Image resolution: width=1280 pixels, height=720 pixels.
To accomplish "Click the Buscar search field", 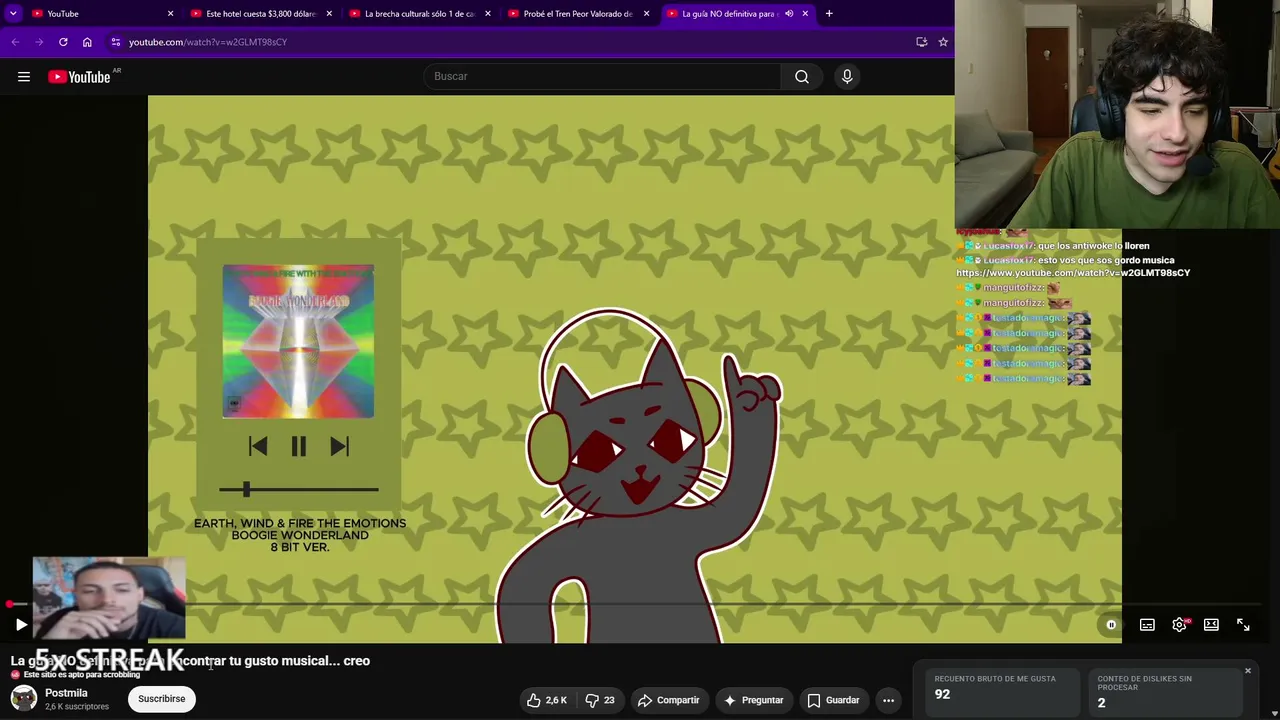I will [x=603, y=77].
